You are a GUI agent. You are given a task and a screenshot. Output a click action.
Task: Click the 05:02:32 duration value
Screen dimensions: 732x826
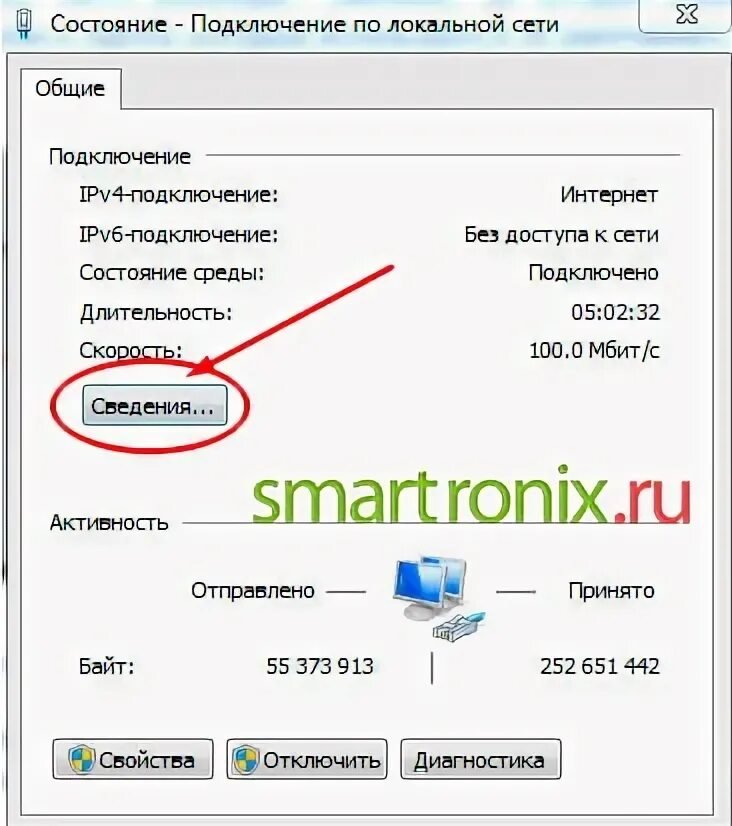click(615, 312)
